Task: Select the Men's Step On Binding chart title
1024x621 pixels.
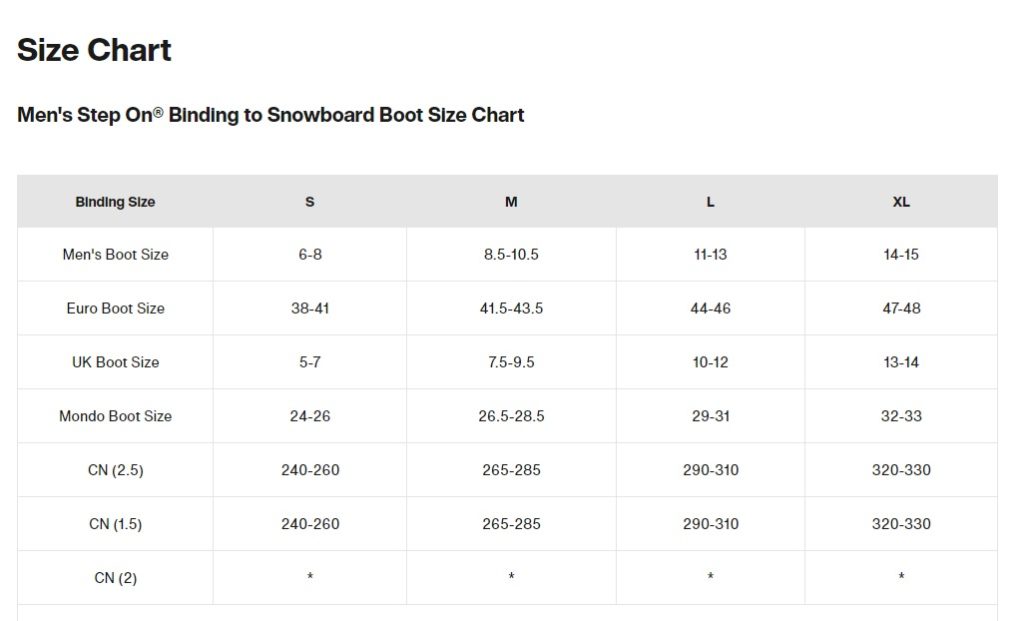Action: (x=271, y=115)
